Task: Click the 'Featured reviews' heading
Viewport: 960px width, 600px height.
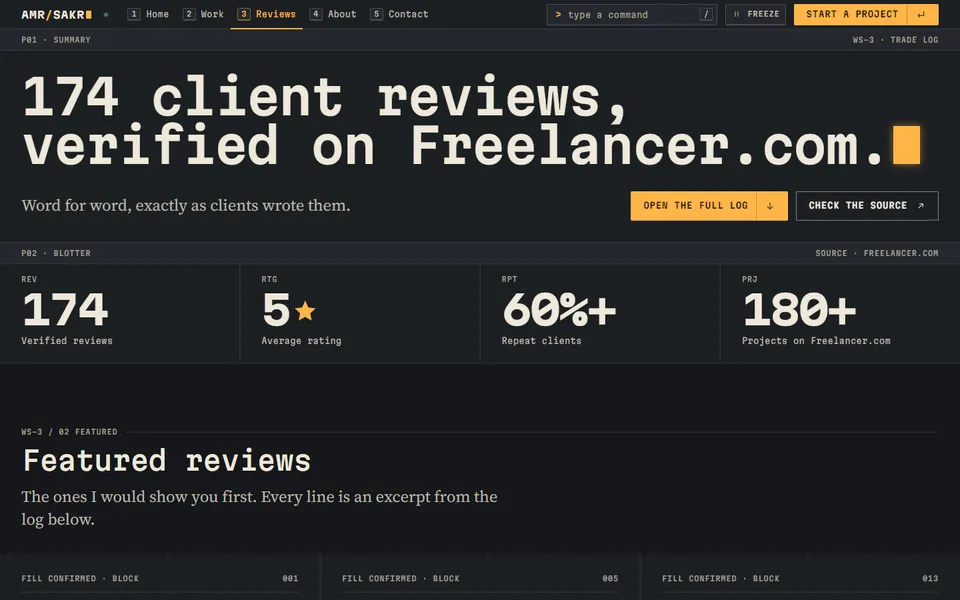Action: coord(167,460)
